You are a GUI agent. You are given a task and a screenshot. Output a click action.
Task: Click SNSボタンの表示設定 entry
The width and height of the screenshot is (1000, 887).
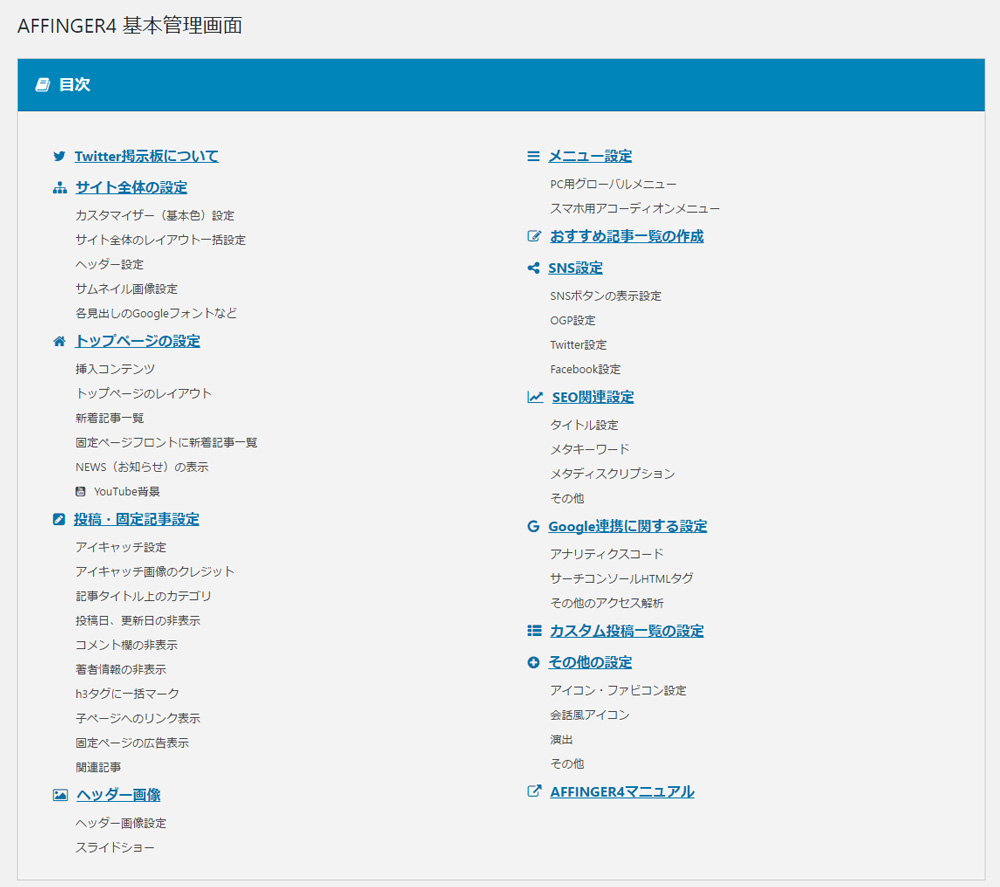(x=605, y=296)
